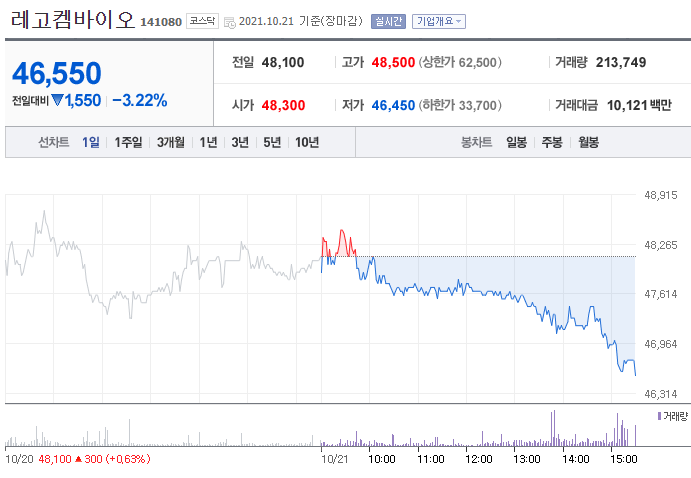Click the 봉차트 label

476,142
